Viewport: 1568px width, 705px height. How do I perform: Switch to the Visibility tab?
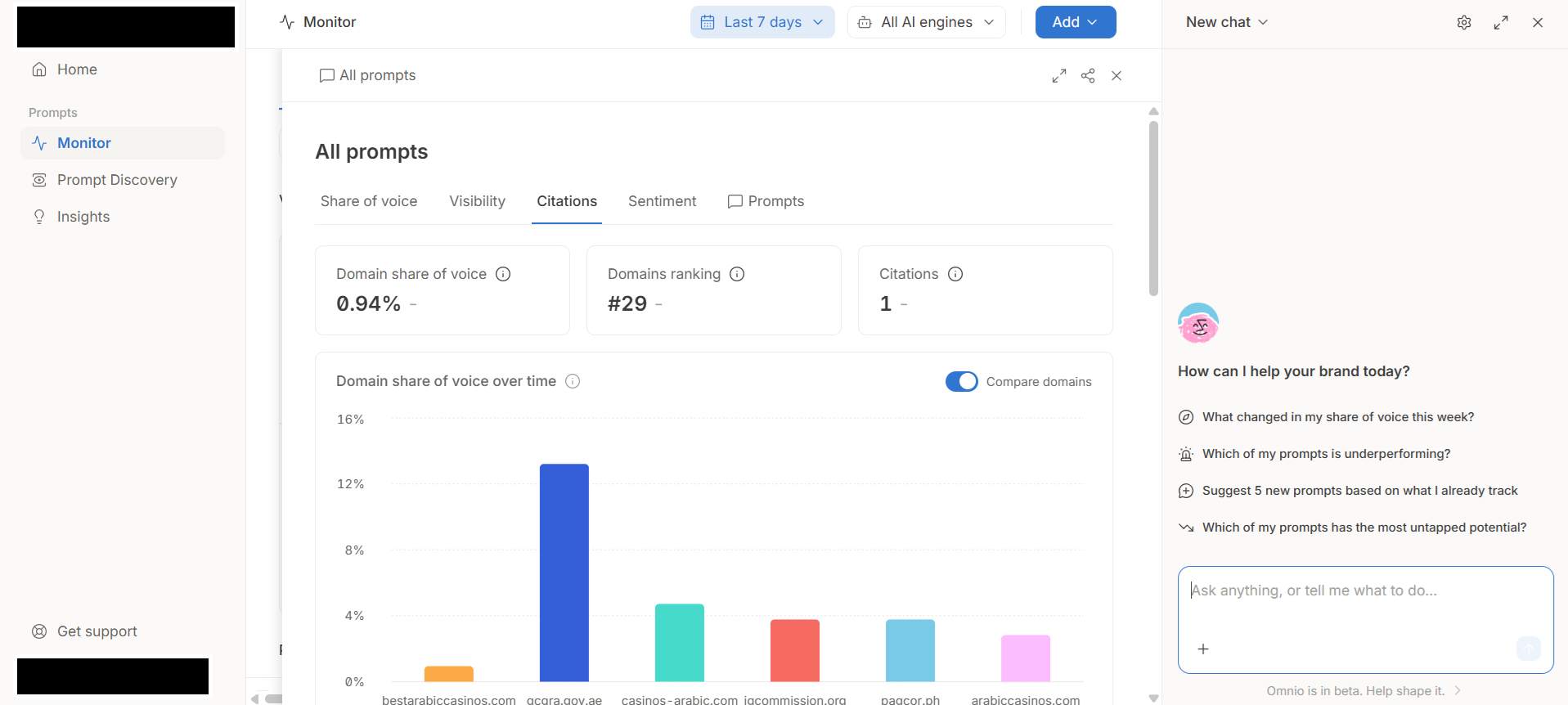477,201
